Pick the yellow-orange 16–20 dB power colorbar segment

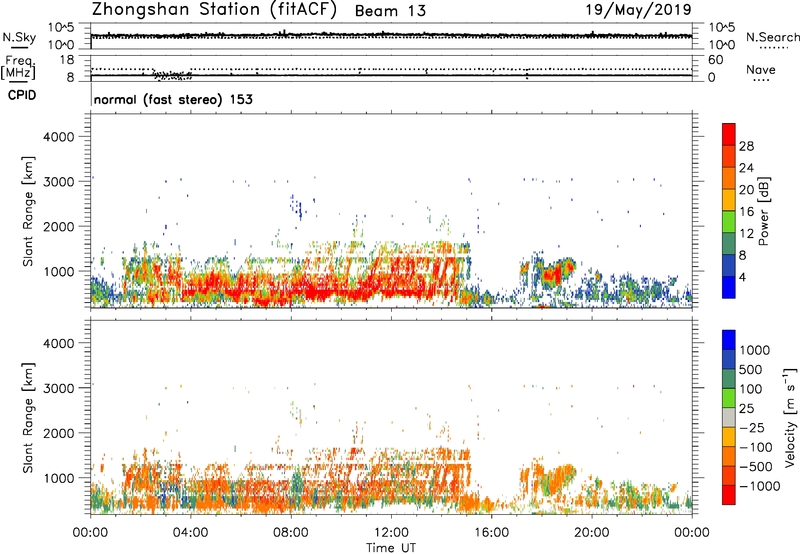tap(729, 200)
